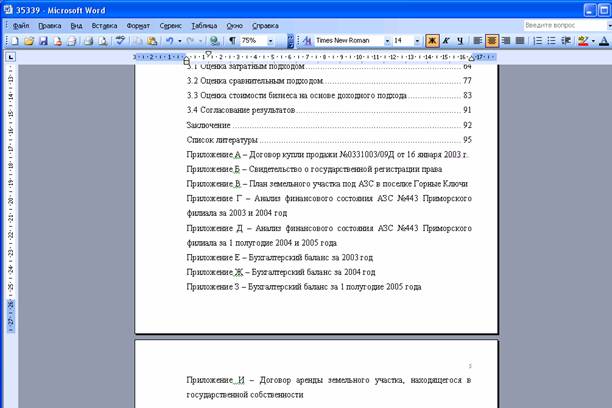
Task: Click inside the zoom 75% field
Action: point(253,41)
